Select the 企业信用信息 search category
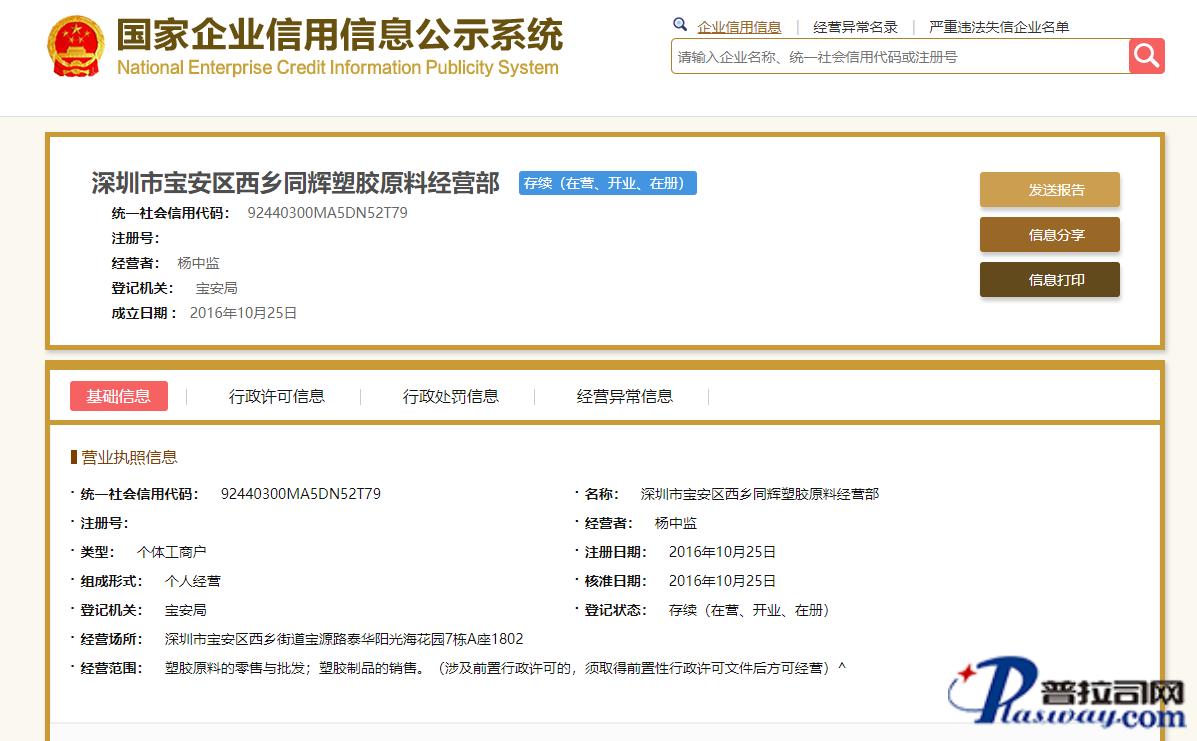 point(739,27)
